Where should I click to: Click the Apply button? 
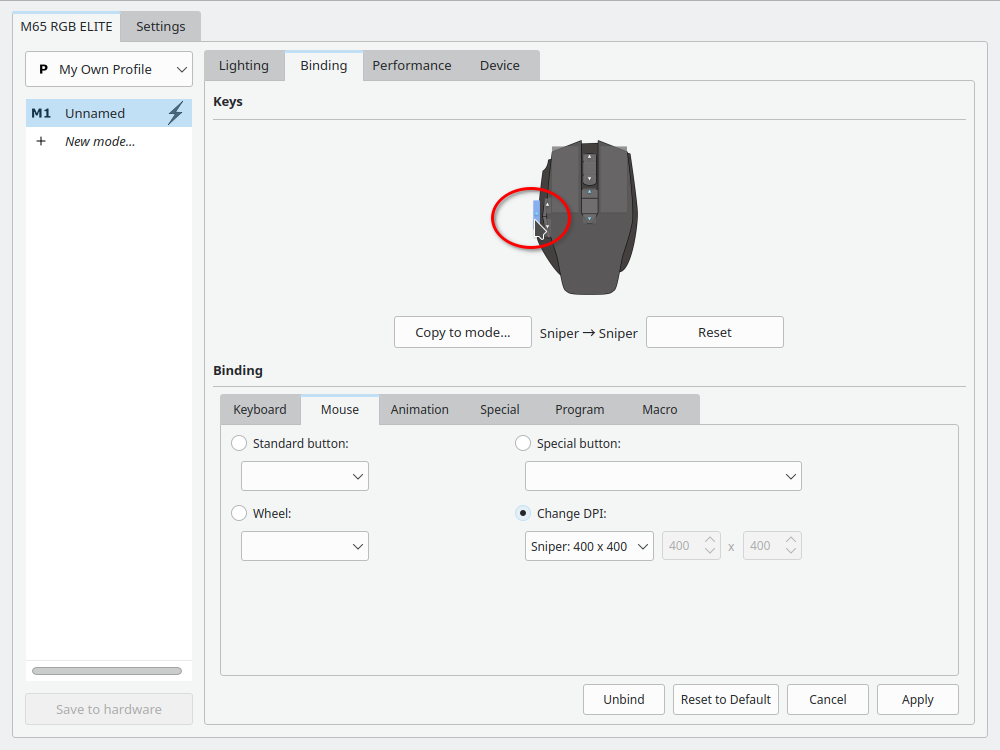pyautogui.click(x=918, y=700)
